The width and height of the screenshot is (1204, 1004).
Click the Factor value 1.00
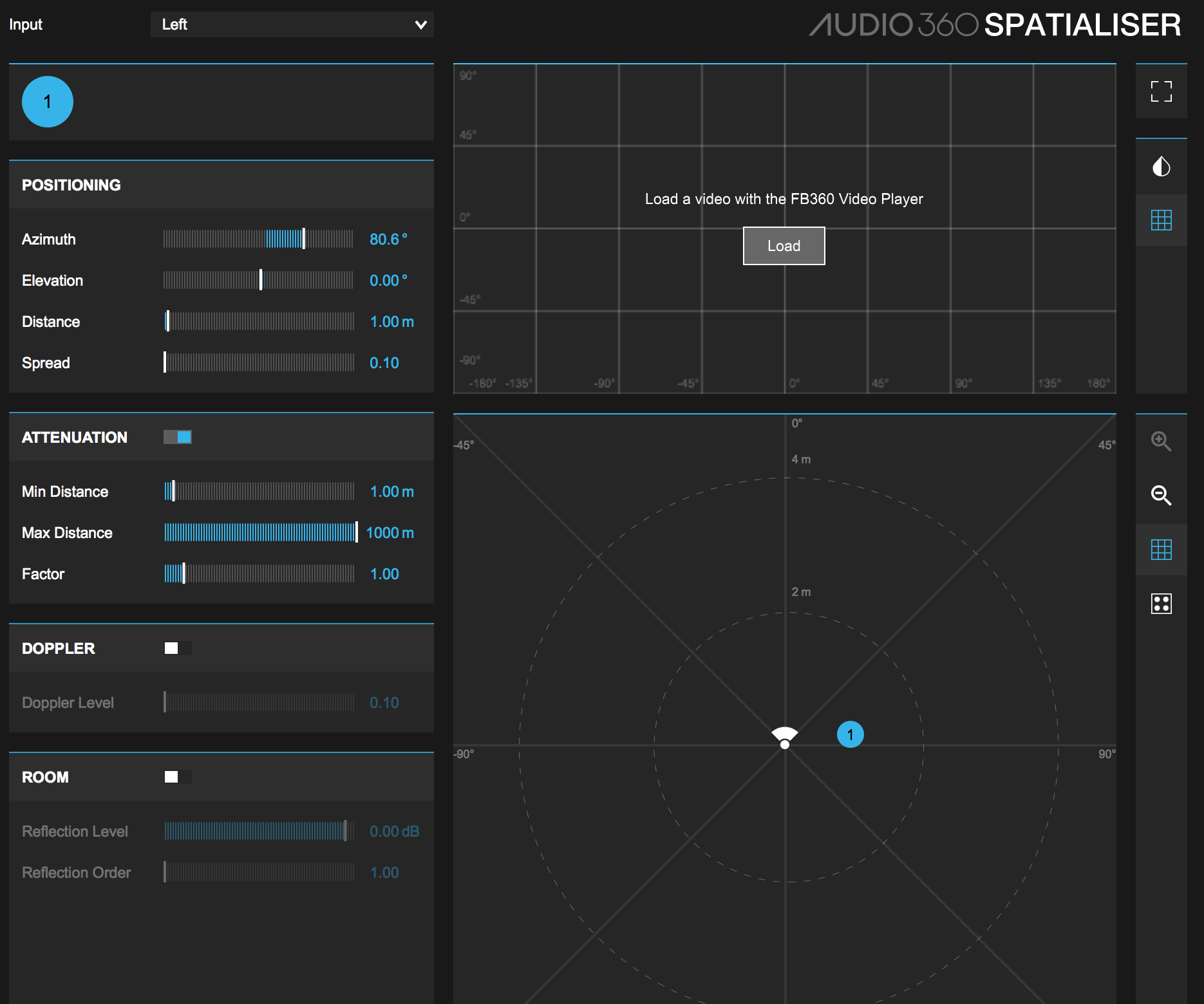point(384,574)
